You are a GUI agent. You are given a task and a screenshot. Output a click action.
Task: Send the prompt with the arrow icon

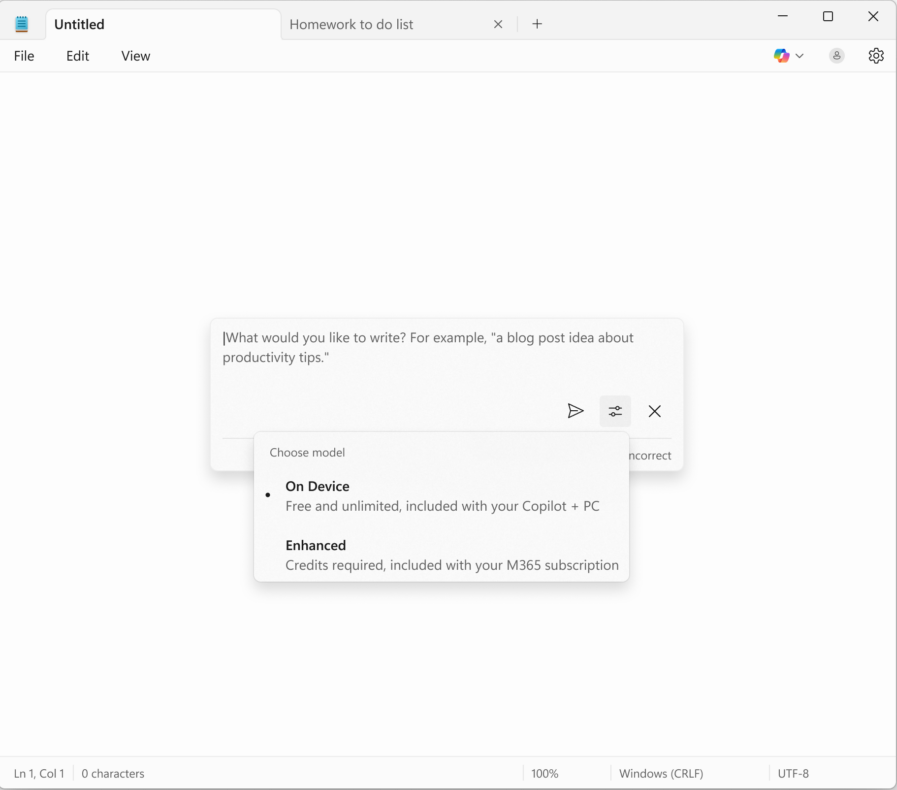click(x=575, y=411)
